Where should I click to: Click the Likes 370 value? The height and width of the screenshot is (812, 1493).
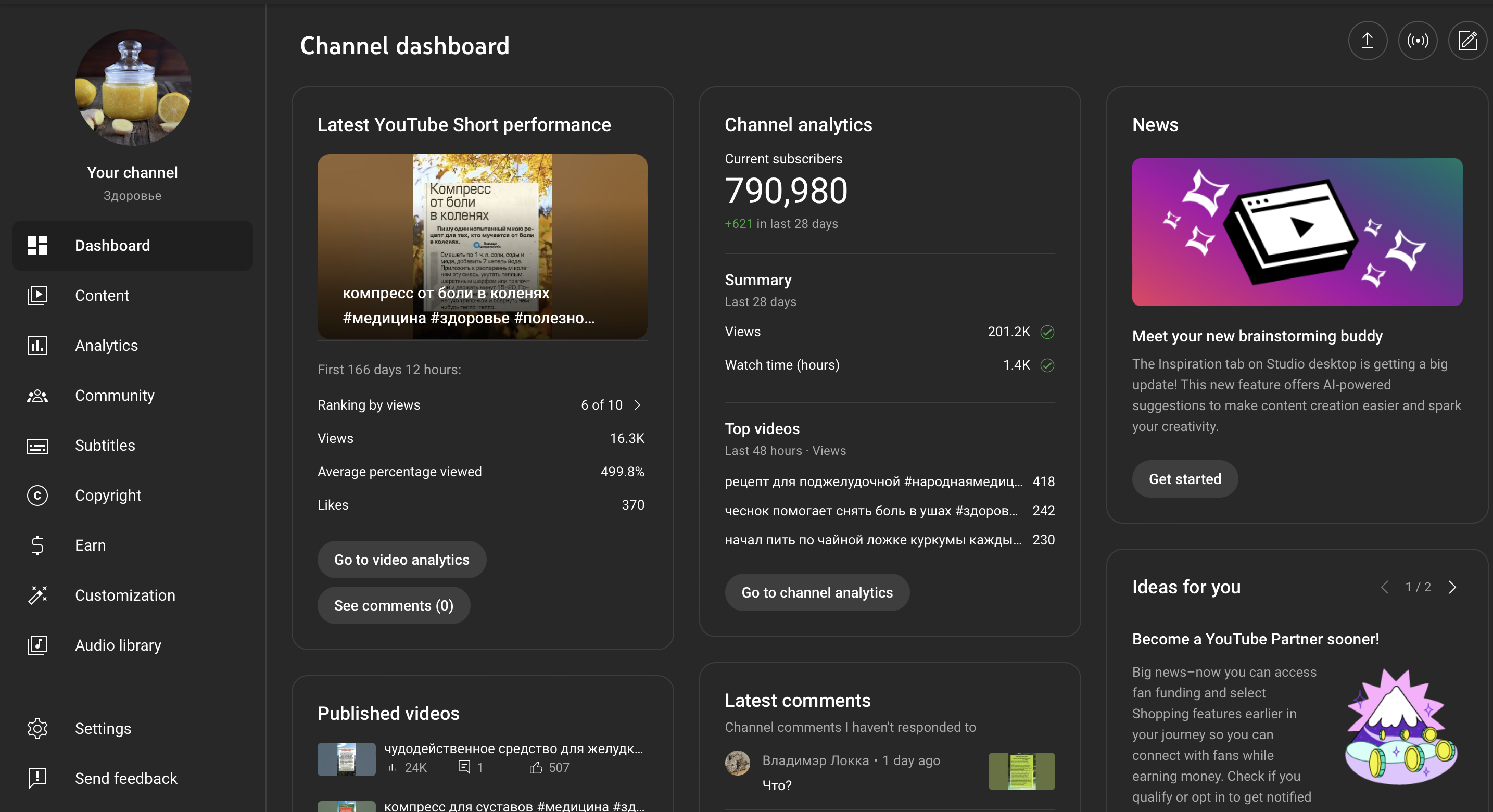tap(632, 505)
